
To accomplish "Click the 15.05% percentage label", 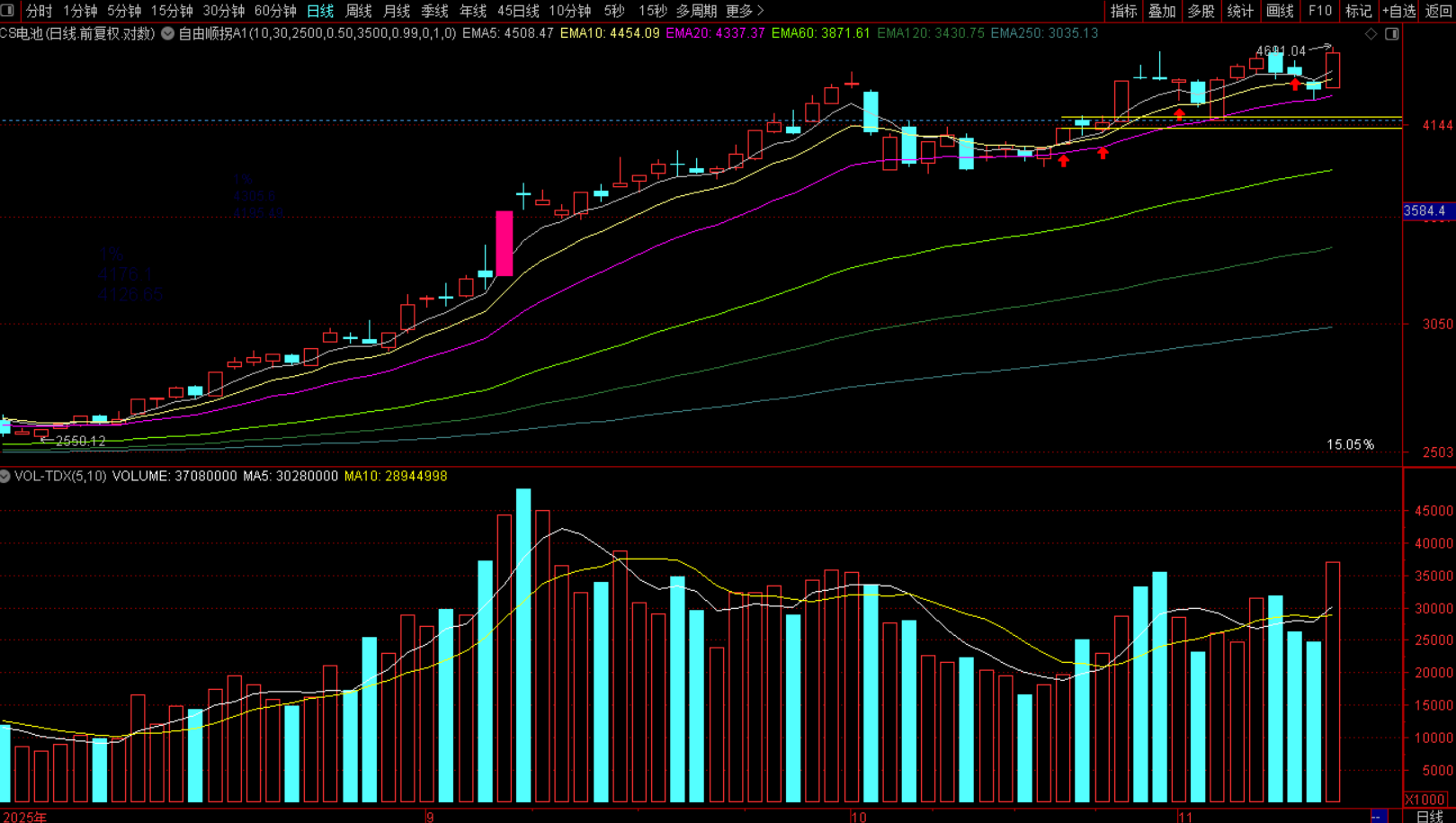I will [x=1351, y=444].
